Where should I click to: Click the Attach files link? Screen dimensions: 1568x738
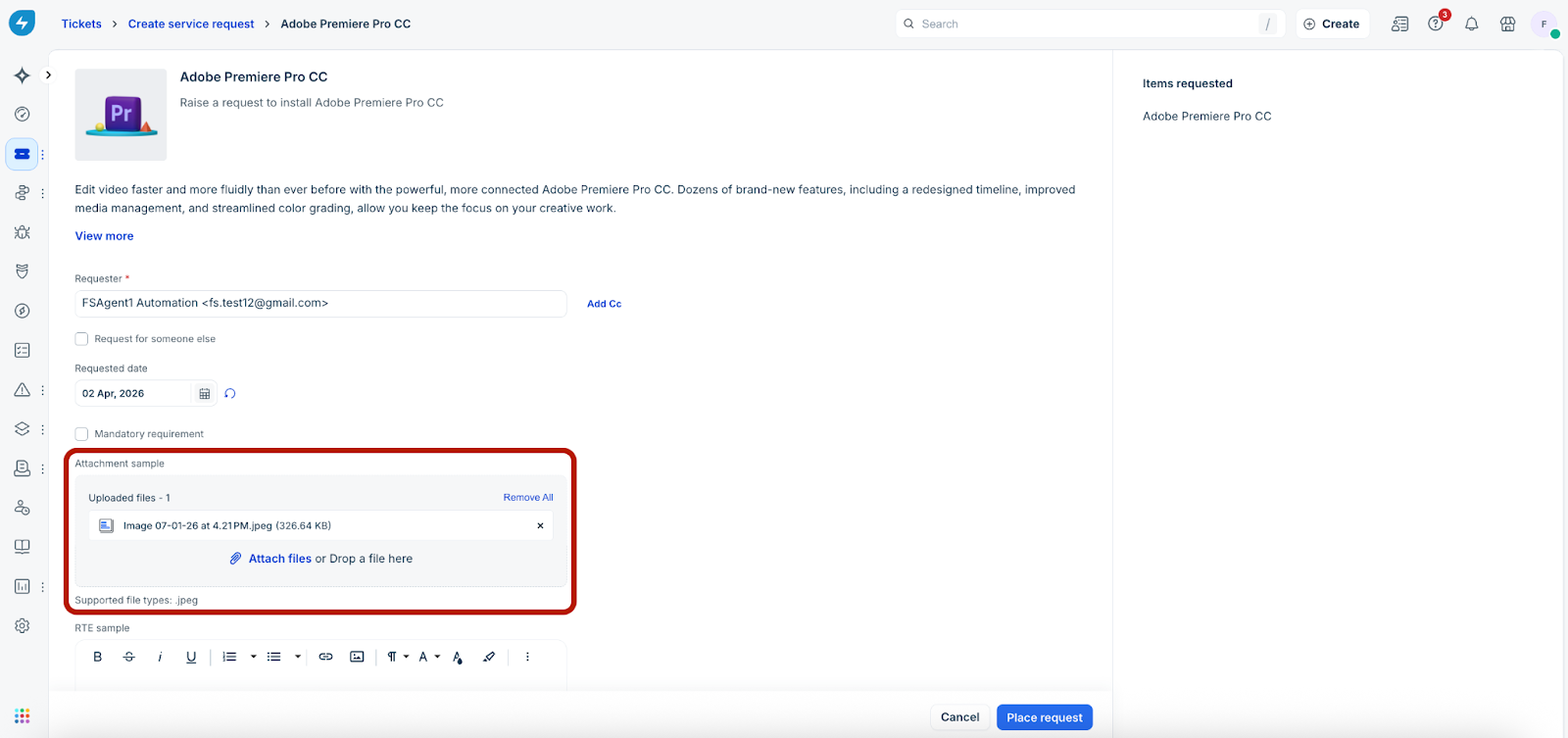coord(280,559)
